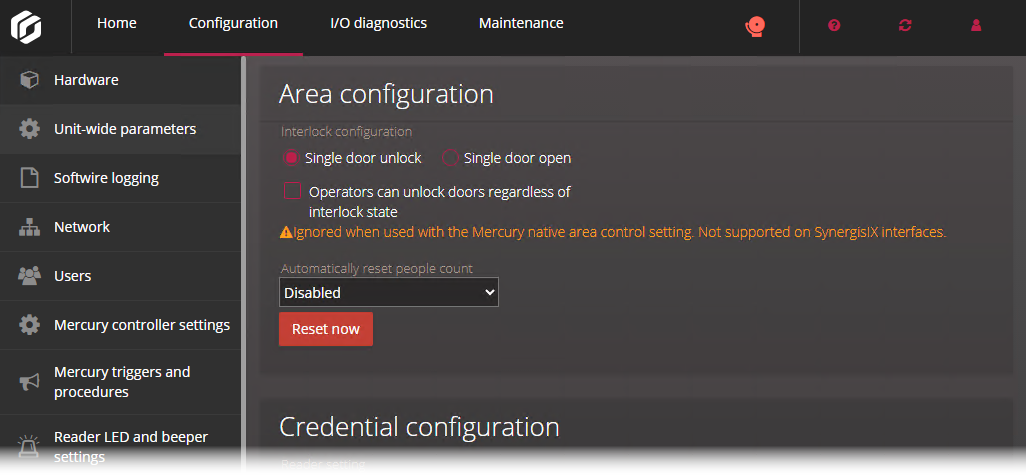Click the Credential configuration heading
This screenshot has height=476, width=1026.
[419, 426]
